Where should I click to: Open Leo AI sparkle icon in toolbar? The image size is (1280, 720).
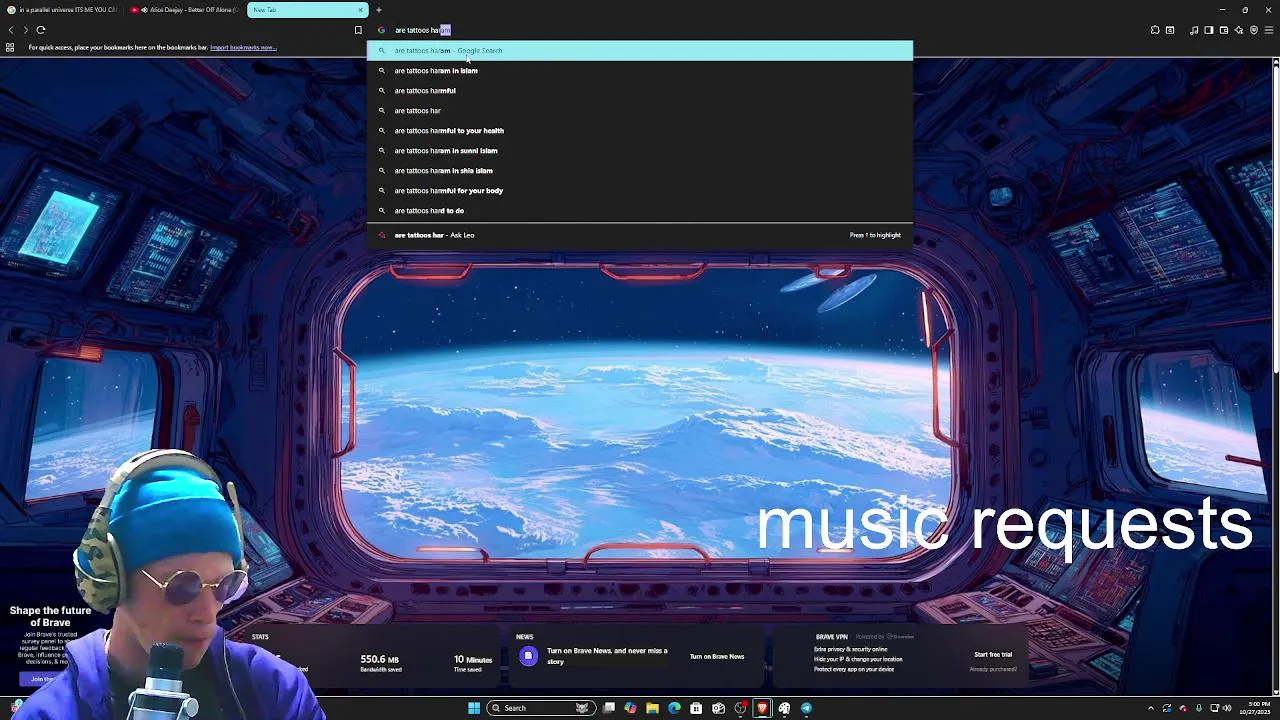point(1239,30)
